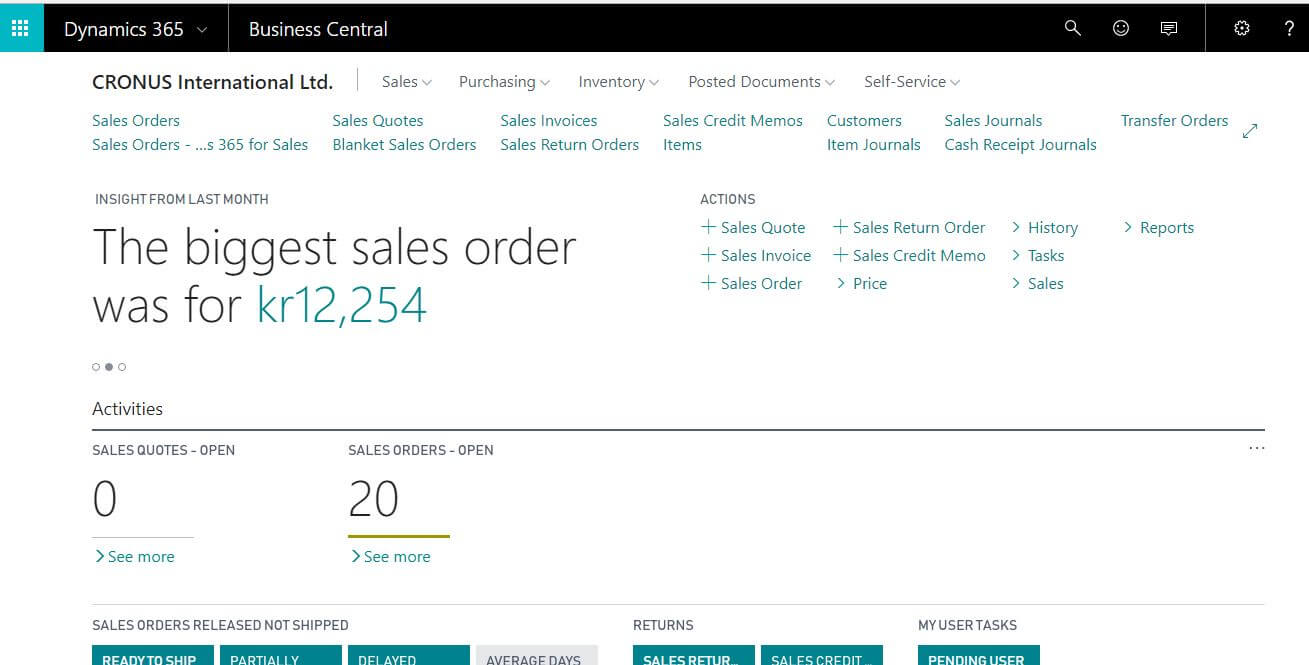This screenshot has height=665, width=1309.
Task: Expand the History actions group
Action: (x=1045, y=228)
